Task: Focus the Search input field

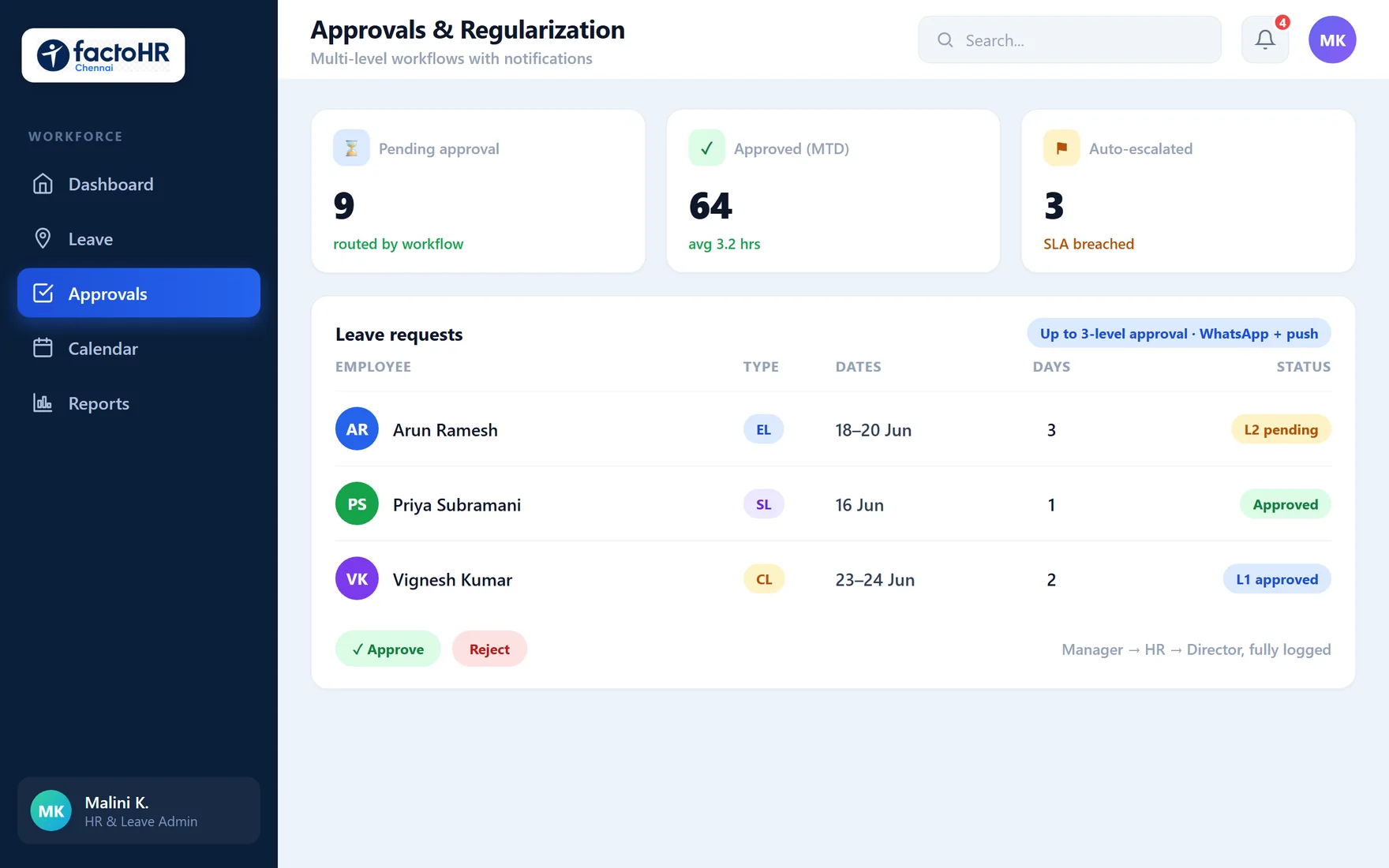Action: point(1069,39)
